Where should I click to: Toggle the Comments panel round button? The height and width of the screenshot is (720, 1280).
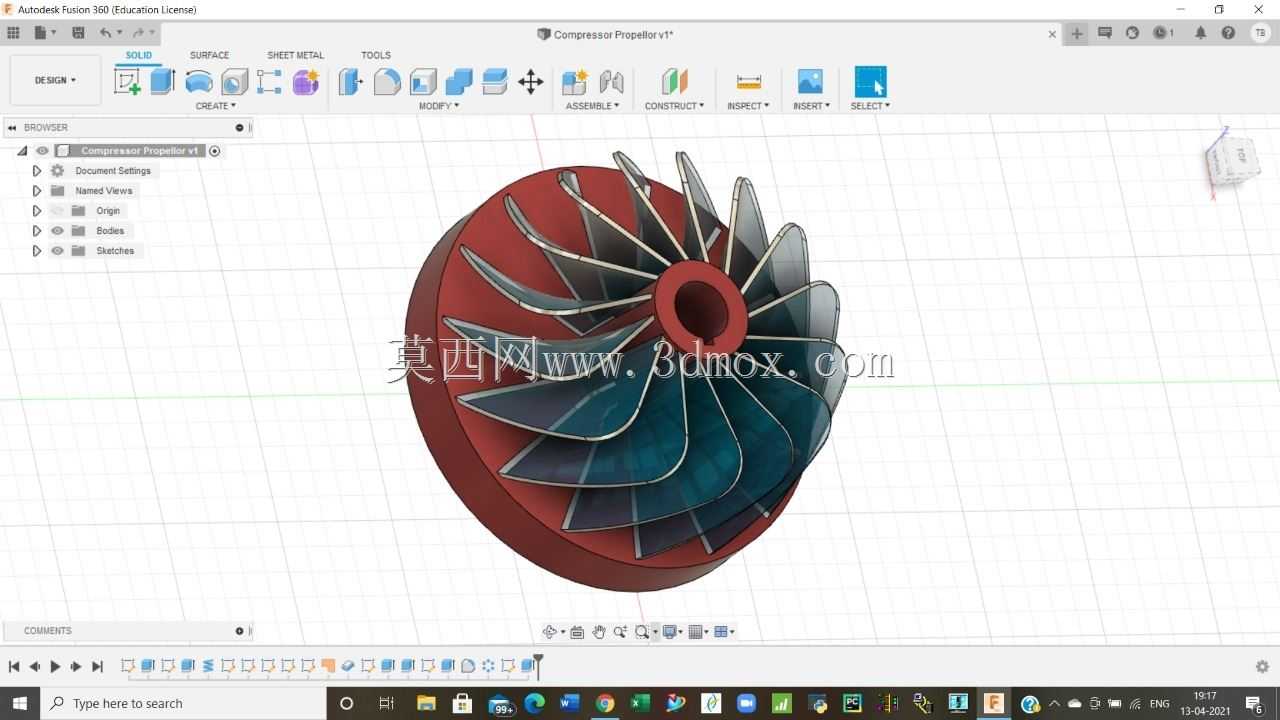[239, 631]
